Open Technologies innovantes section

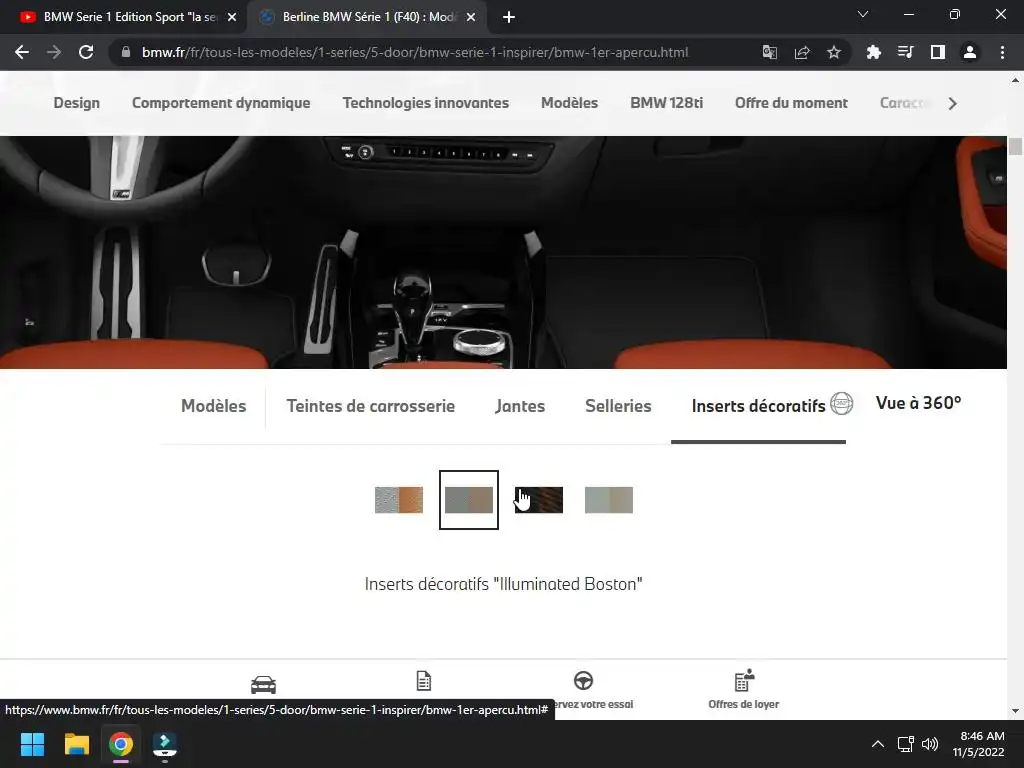(x=426, y=103)
